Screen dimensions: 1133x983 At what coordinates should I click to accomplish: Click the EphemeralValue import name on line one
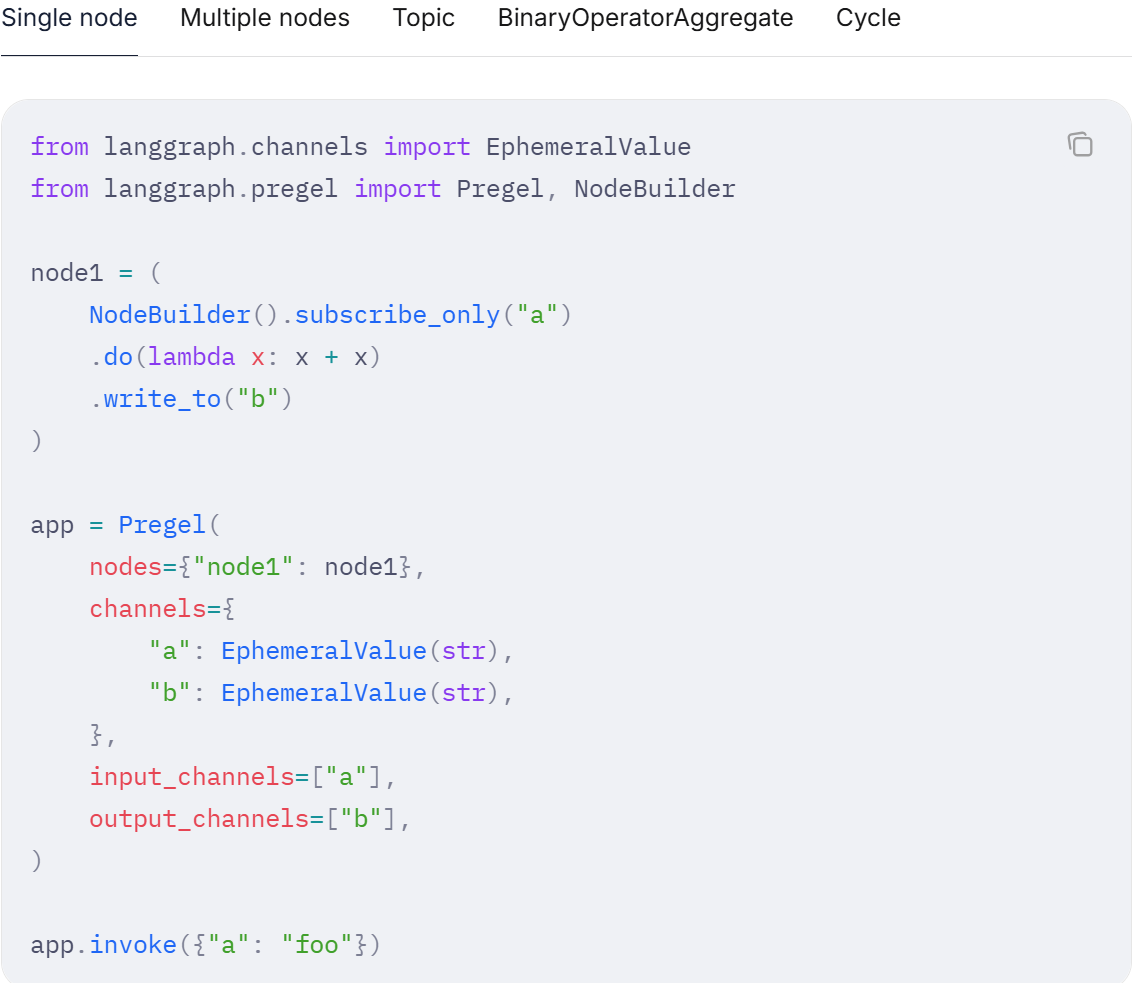[588, 147]
